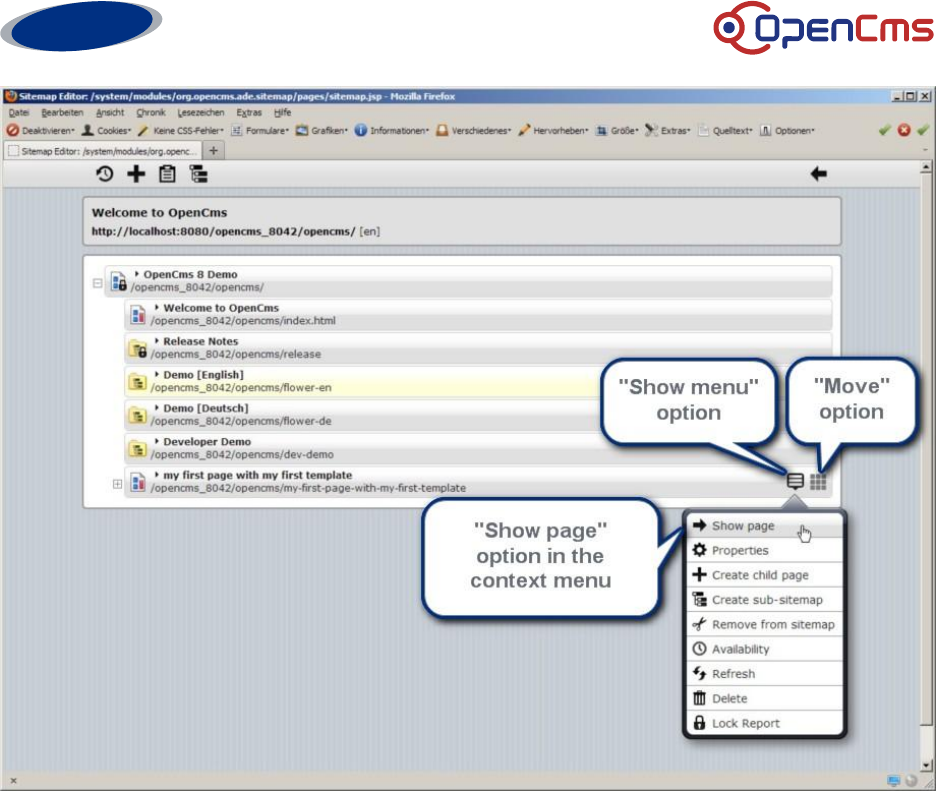Click the green checkmark icon beside red X
Image resolution: width=936 pixels, height=791 pixels.
click(x=885, y=130)
